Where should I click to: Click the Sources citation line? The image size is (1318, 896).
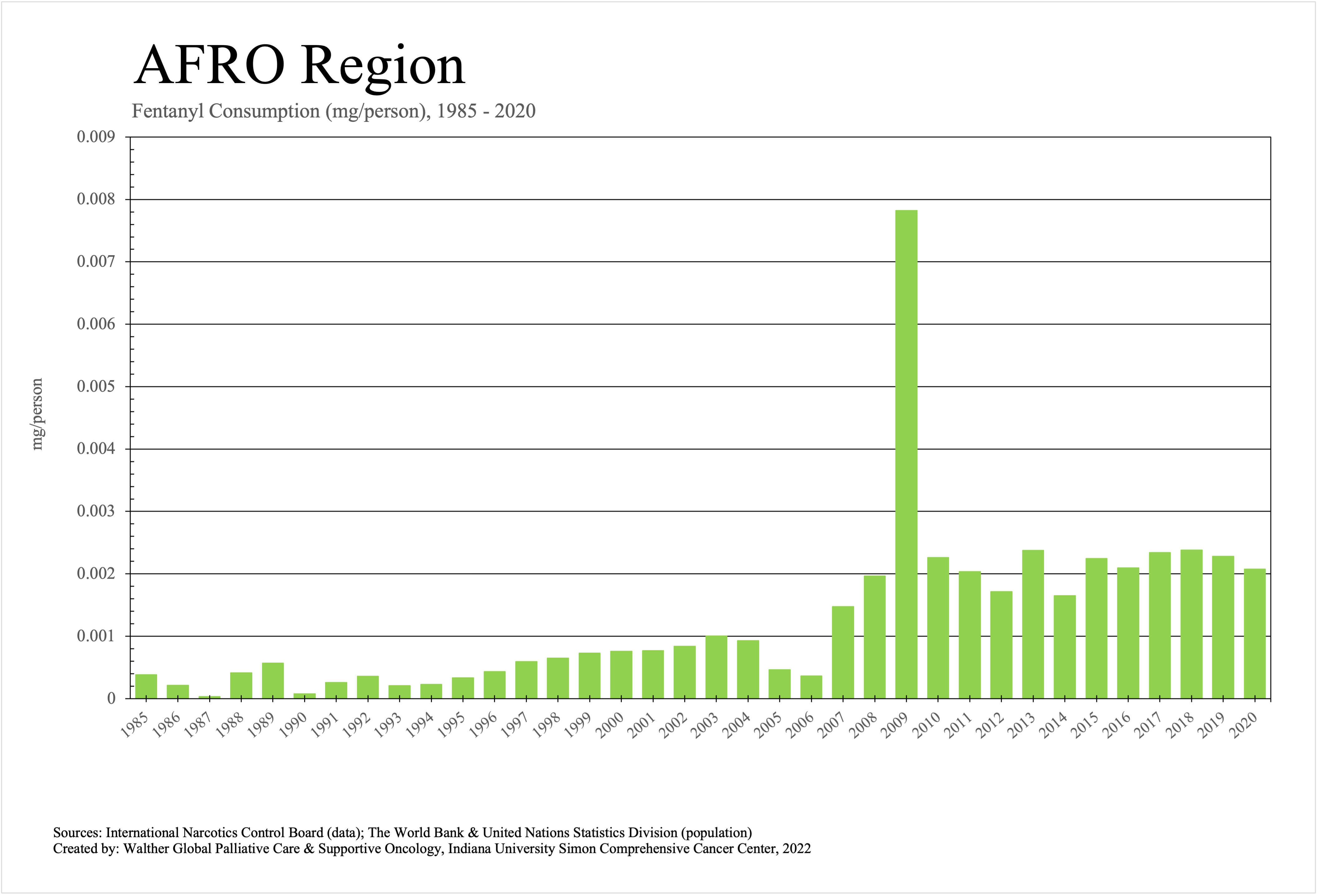click(402, 833)
